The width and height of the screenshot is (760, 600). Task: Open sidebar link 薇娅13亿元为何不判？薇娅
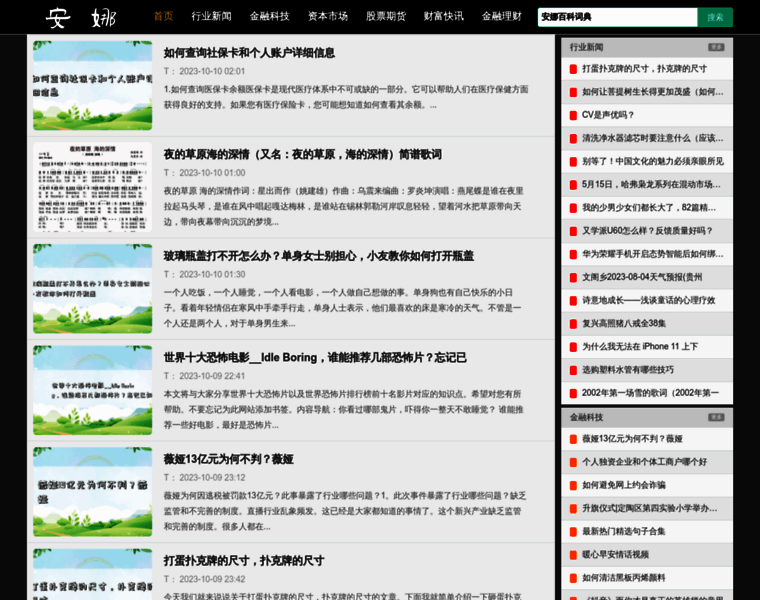point(632,439)
